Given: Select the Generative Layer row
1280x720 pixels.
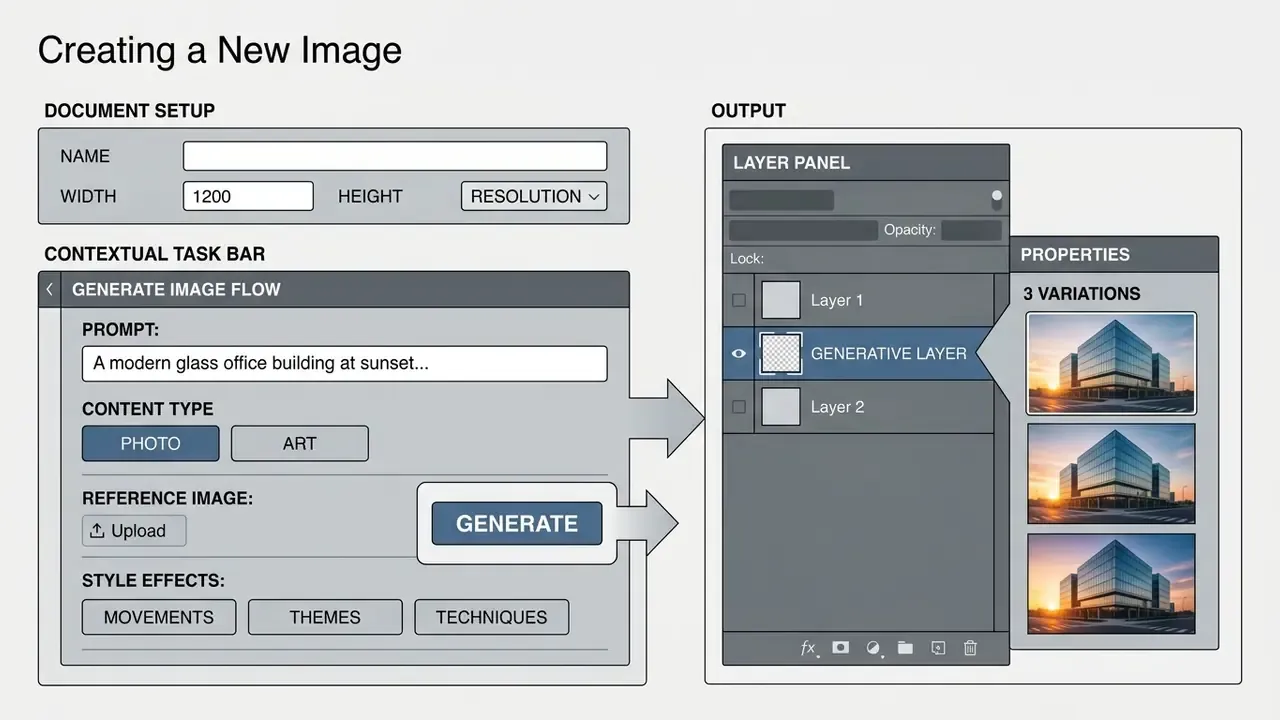Looking at the screenshot, I should pyautogui.click(x=858, y=353).
